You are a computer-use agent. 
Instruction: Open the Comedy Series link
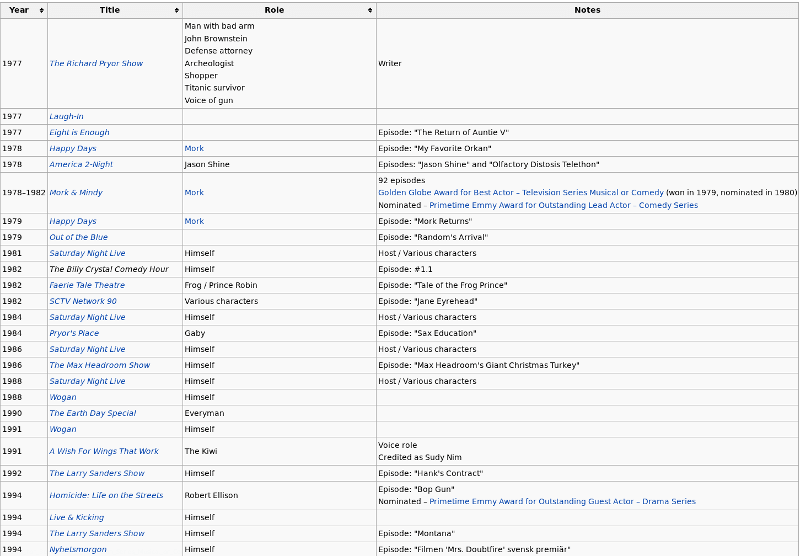point(668,205)
